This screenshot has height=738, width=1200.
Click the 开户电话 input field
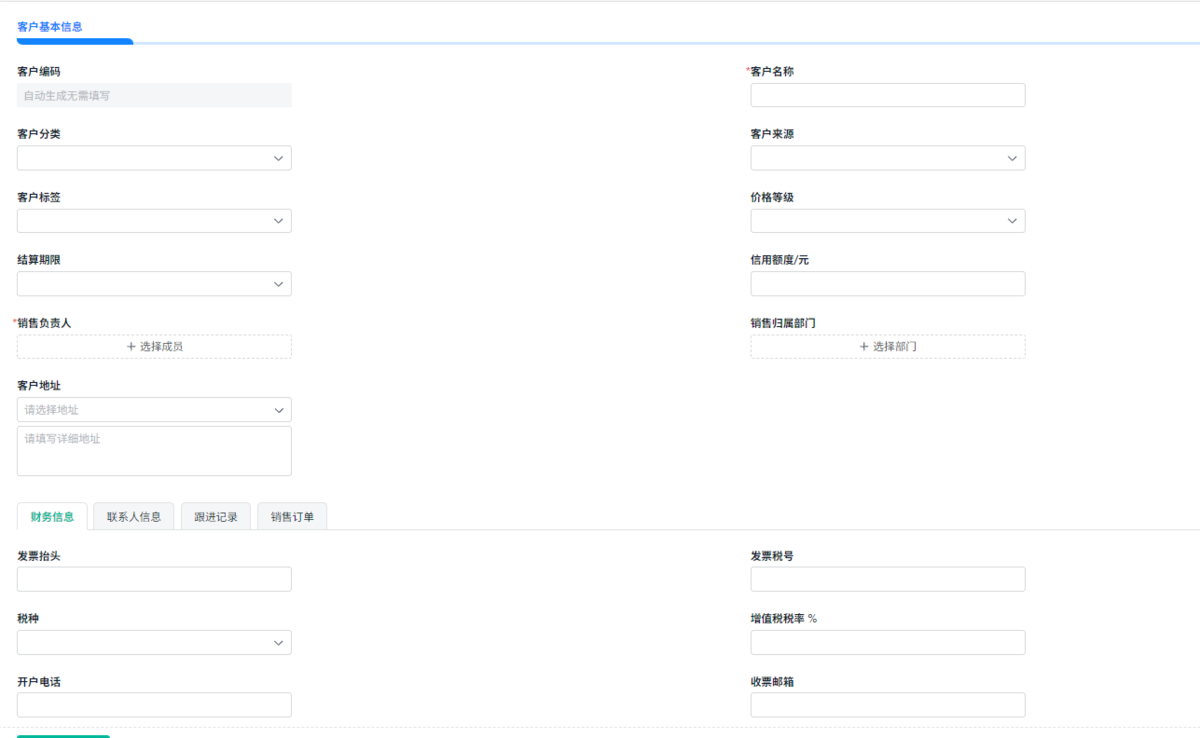pyautogui.click(x=154, y=705)
